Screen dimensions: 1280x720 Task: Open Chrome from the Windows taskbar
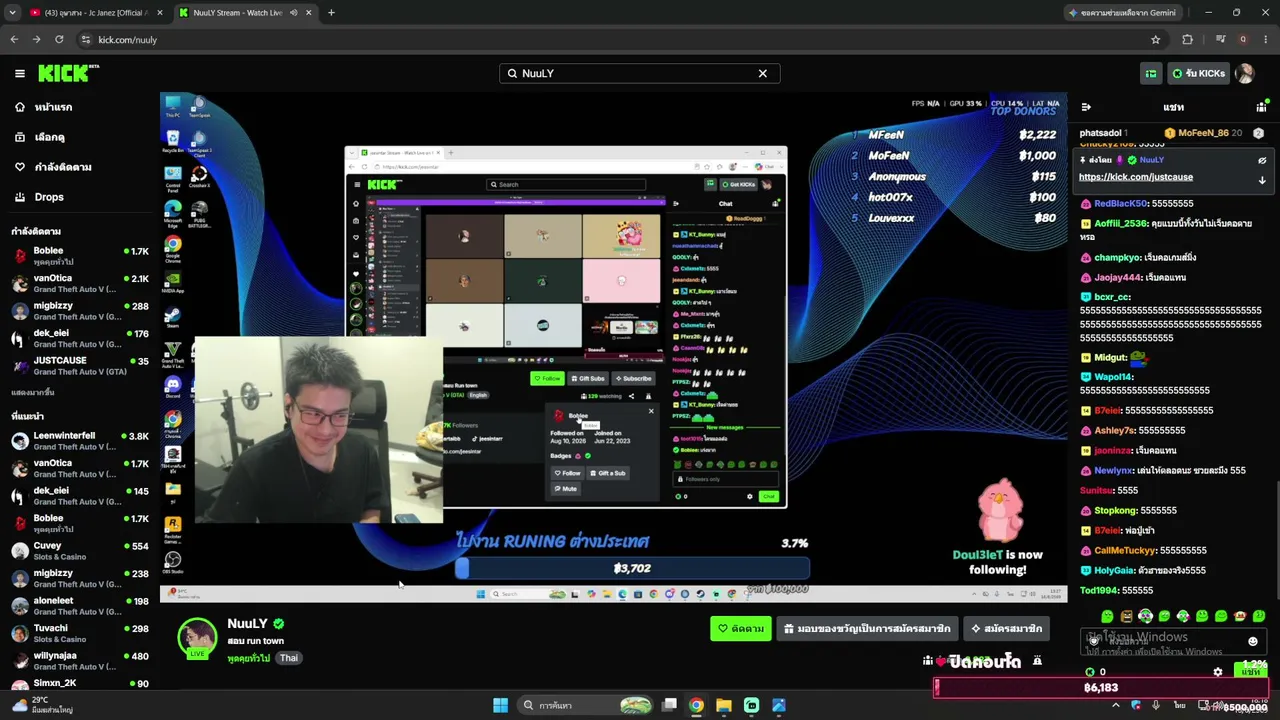pos(696,705)
